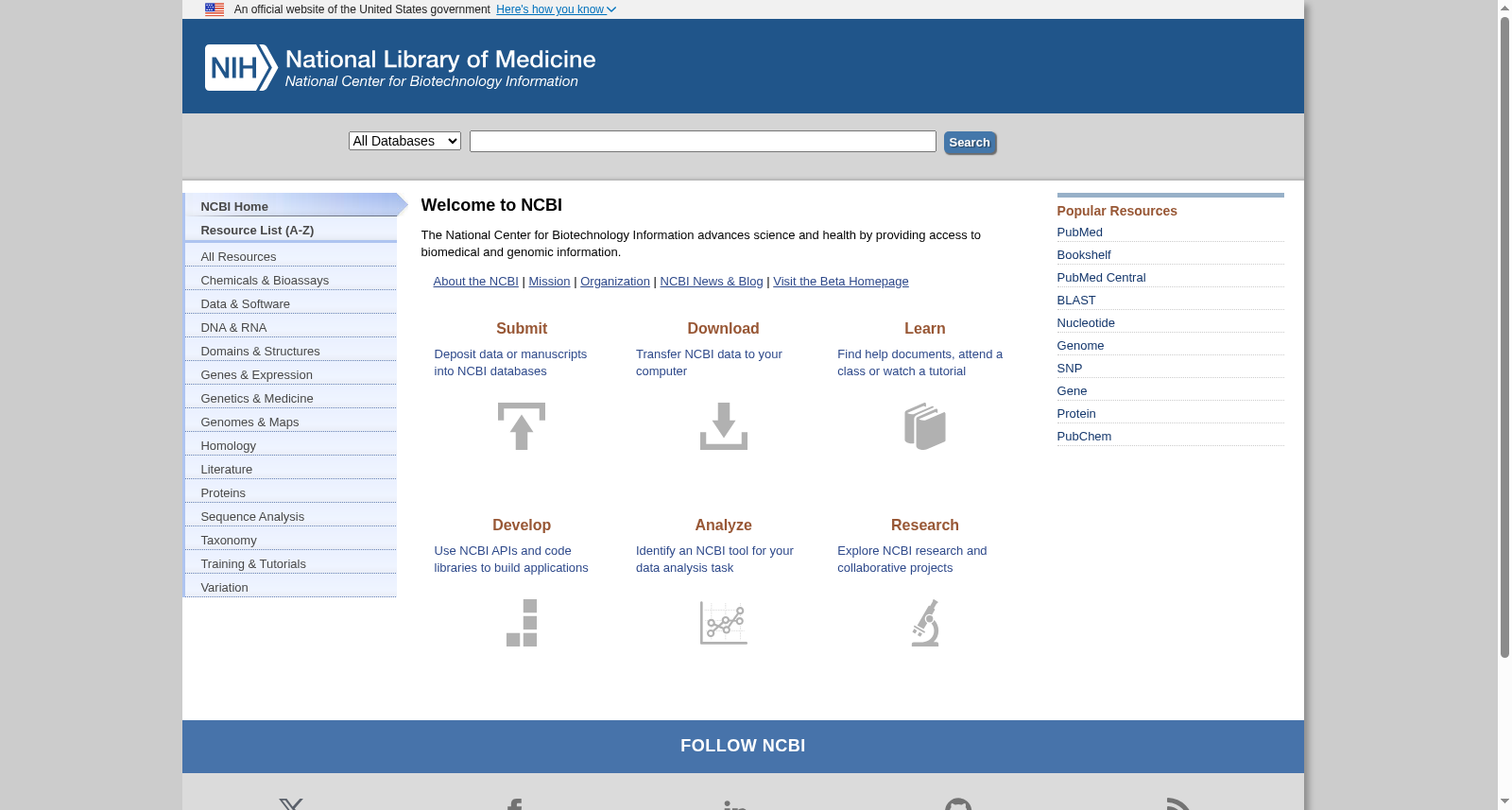The width and height of the screenshot is (1512, 810).
Task: Follow the Organization link
Action: click(615, 282)
